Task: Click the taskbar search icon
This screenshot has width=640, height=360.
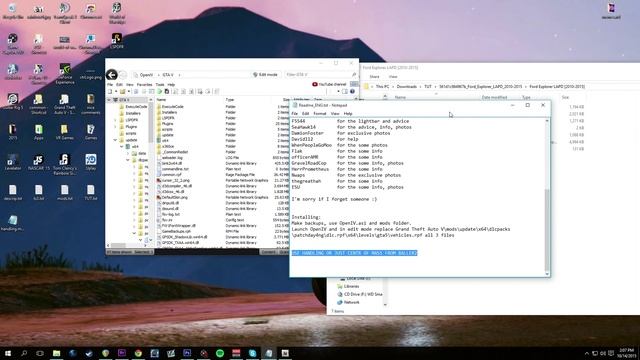Action: (x=24, y=353)
